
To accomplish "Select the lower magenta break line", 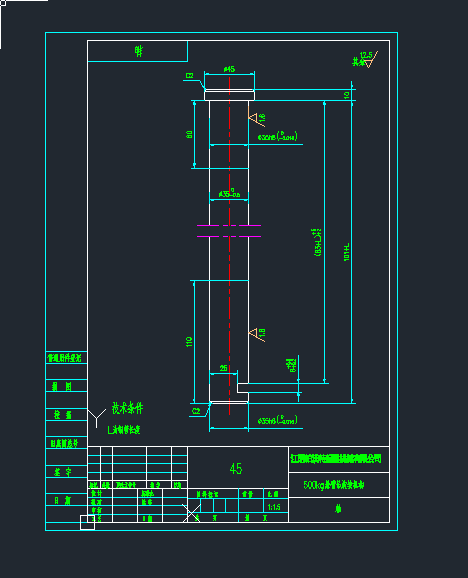I will (x=229, y=236).
